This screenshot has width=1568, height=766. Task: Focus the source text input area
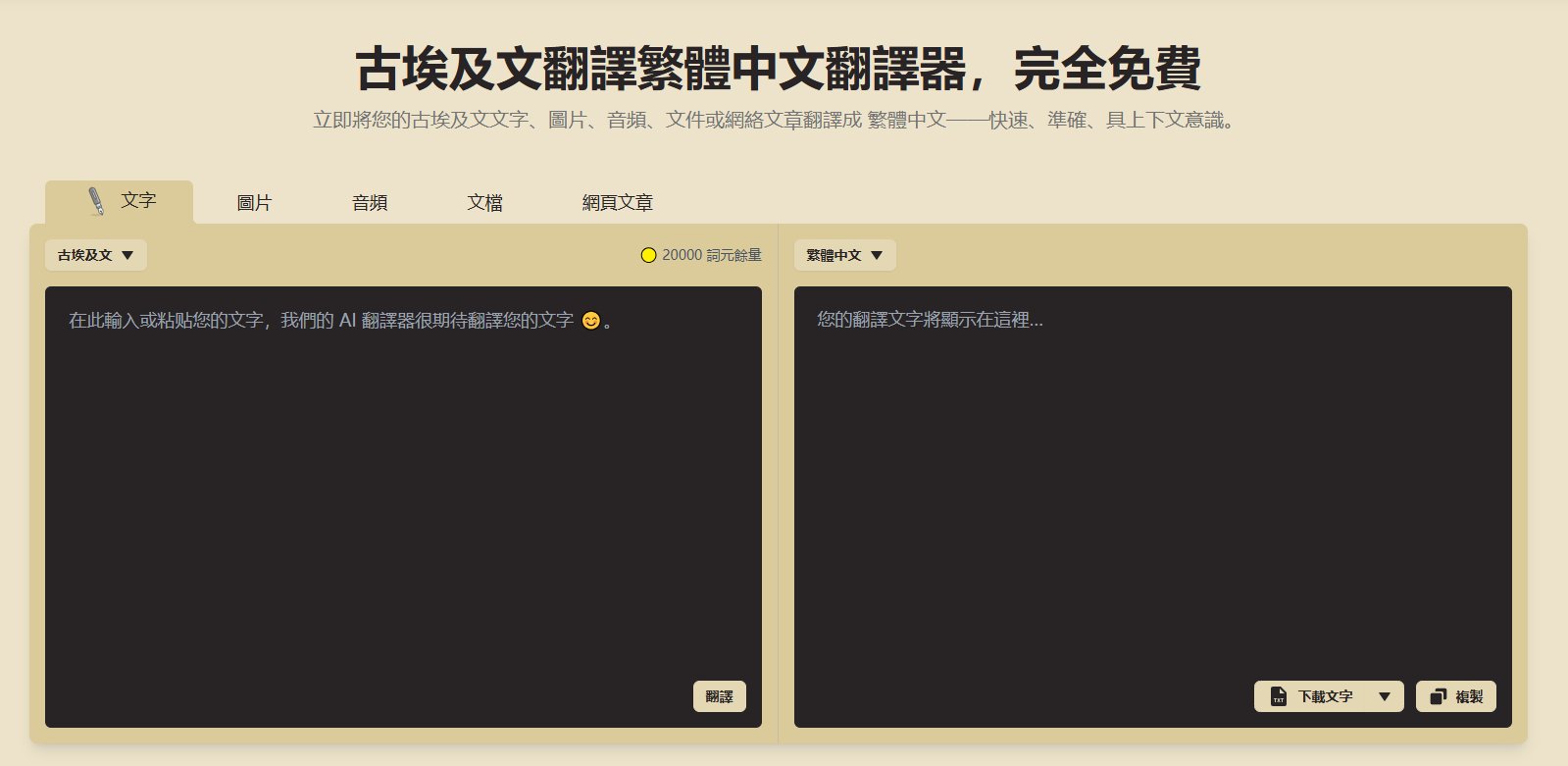coord(403,490)
